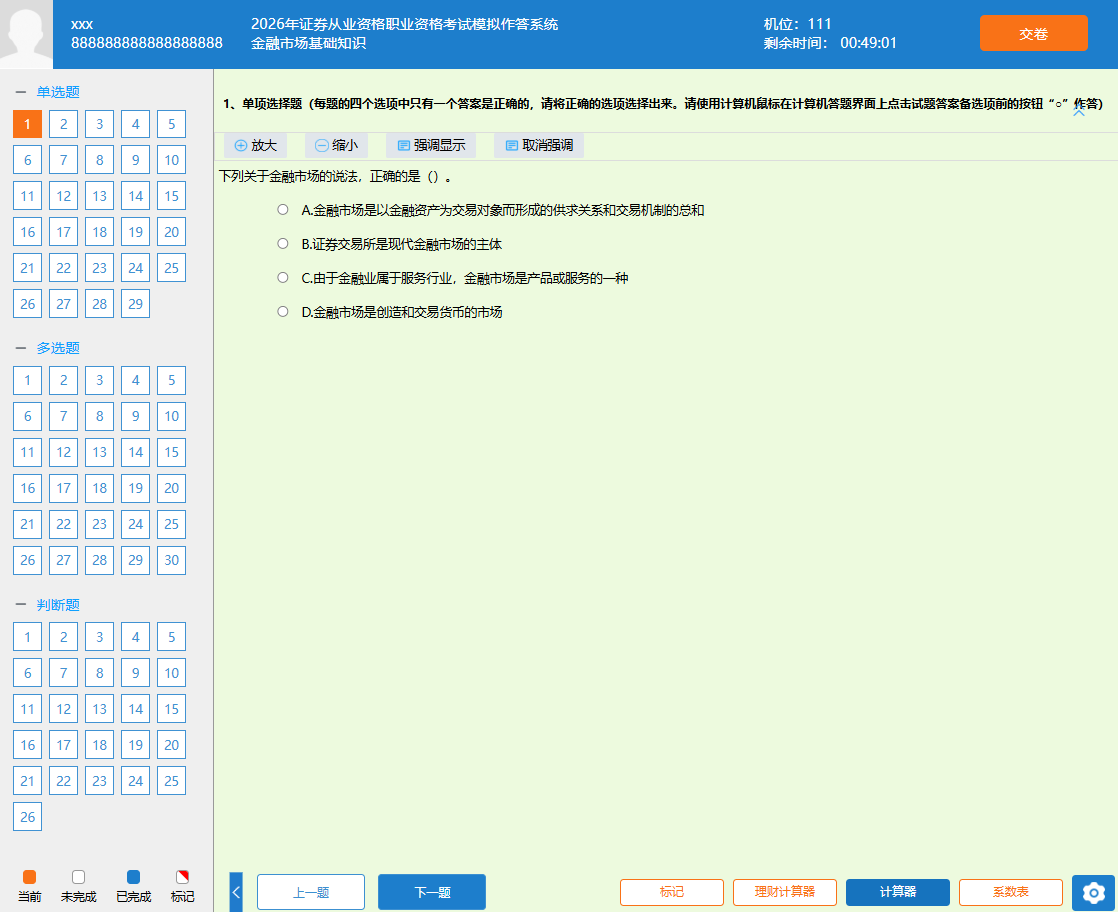The image size is (1118, 912).
Task: Jump to multiple-choice question 11
Action: (28, 452)
